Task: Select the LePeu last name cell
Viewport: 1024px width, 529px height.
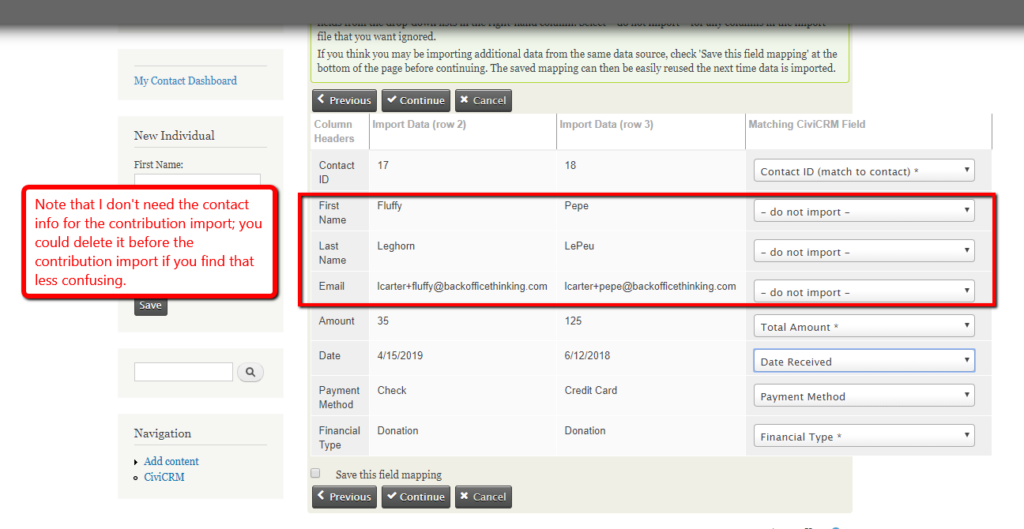Action: click(x=579, y=246)
